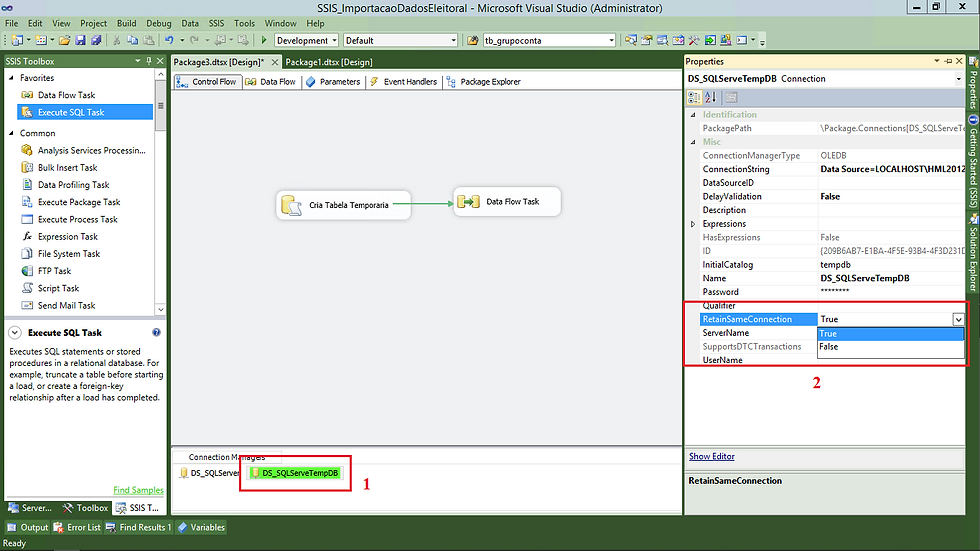Screen dimensions: 980x551
Task: Open the Default platform dropdown
Action: [x=453, y=40]
